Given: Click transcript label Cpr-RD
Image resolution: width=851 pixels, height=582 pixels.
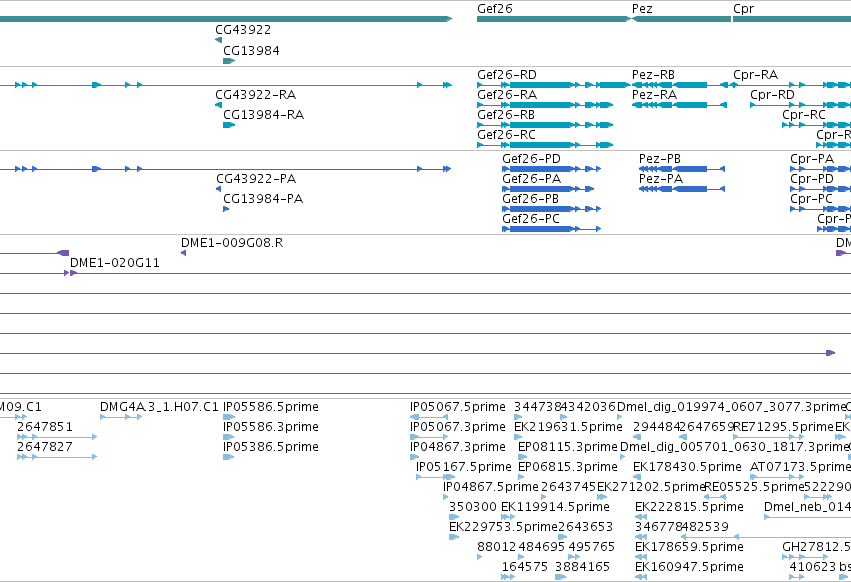Looking at the screenshot, I should [x=772, y=95].
